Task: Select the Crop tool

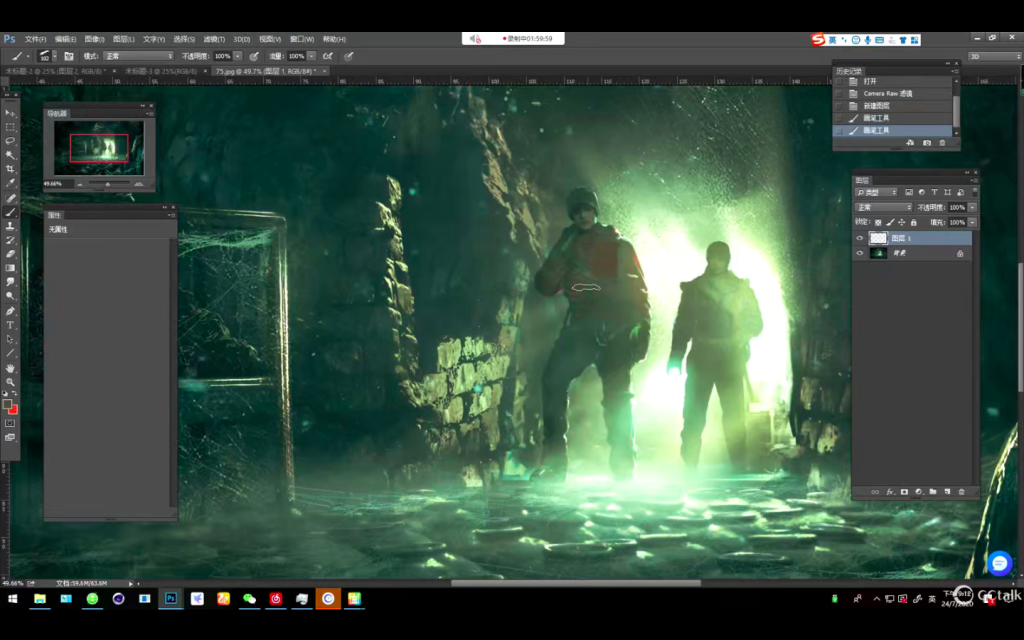Action: pyautogui.click(x=11, y=169)
